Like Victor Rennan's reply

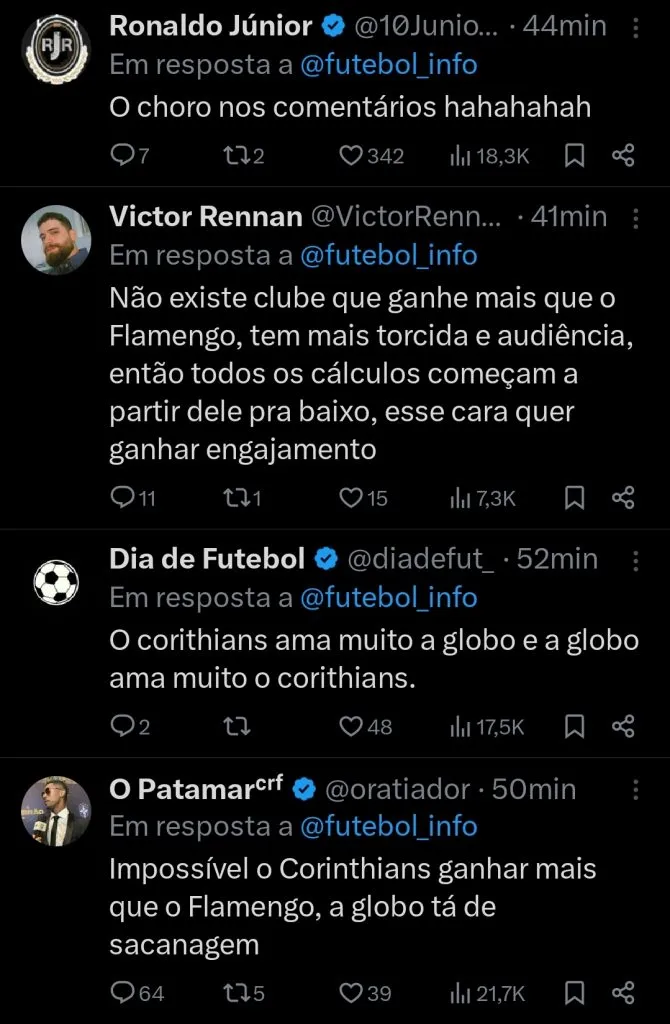[x=351, y=497]
